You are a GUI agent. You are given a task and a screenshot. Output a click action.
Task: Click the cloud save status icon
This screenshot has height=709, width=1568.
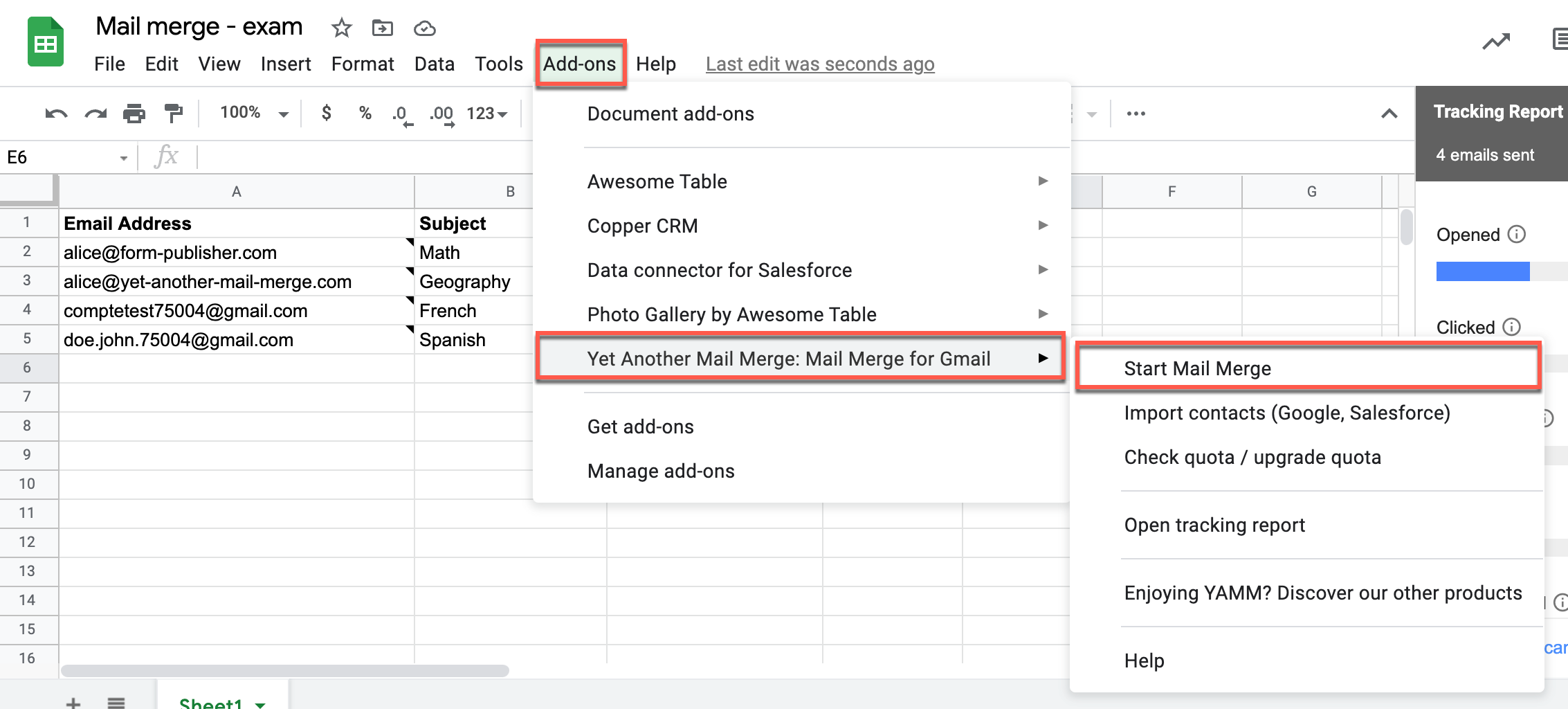point(424,28)
